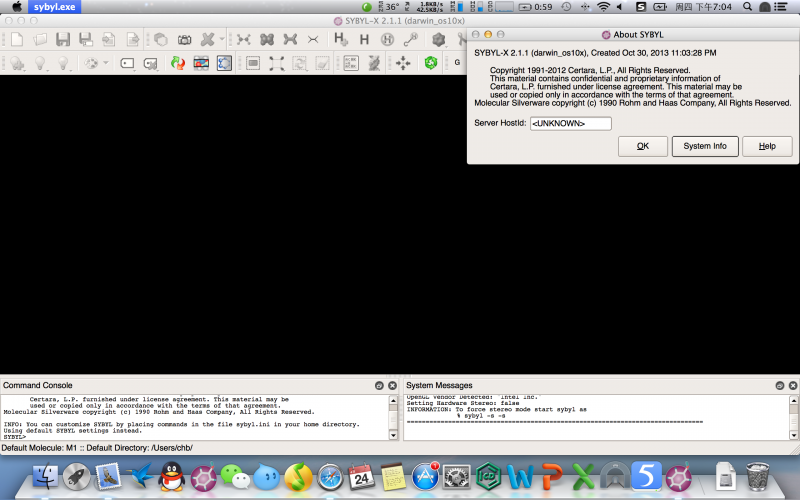Click the New file toolbar icon
Image resolution: width=800 pixels, height=500 pixels.
tap(17, 39)
